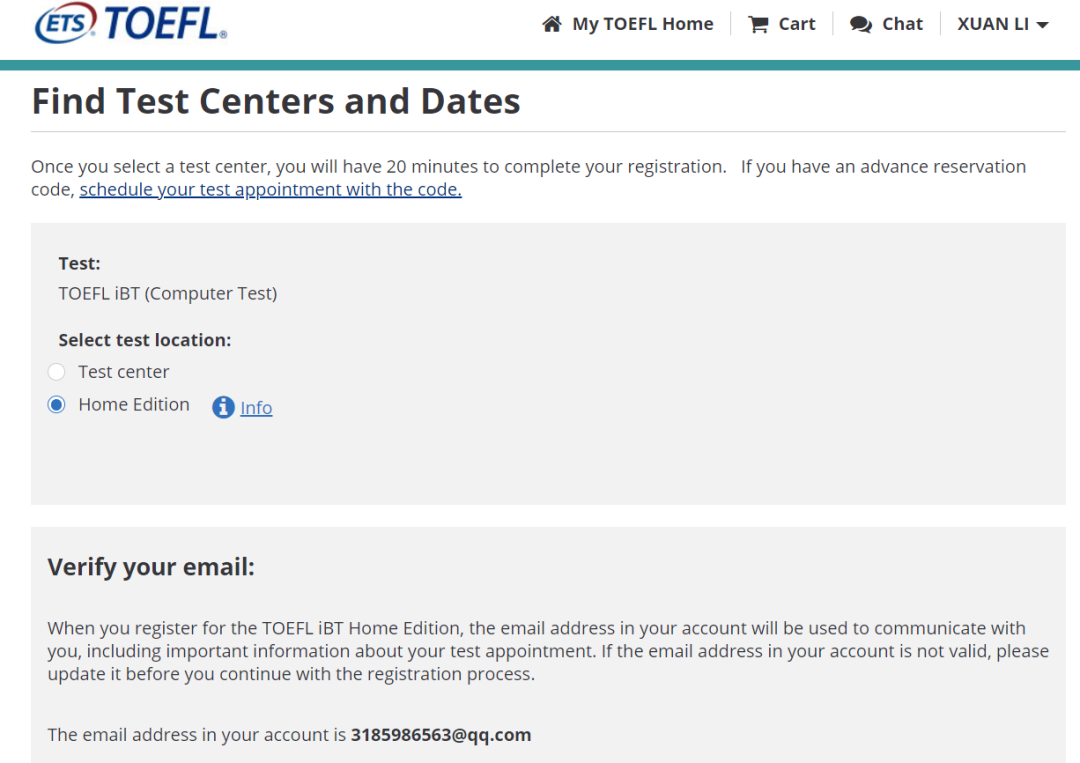This screenshot has width=1080, height=763.
Task: Click the TOEFL wordmark logo
Action: click(x=165, y=22)
